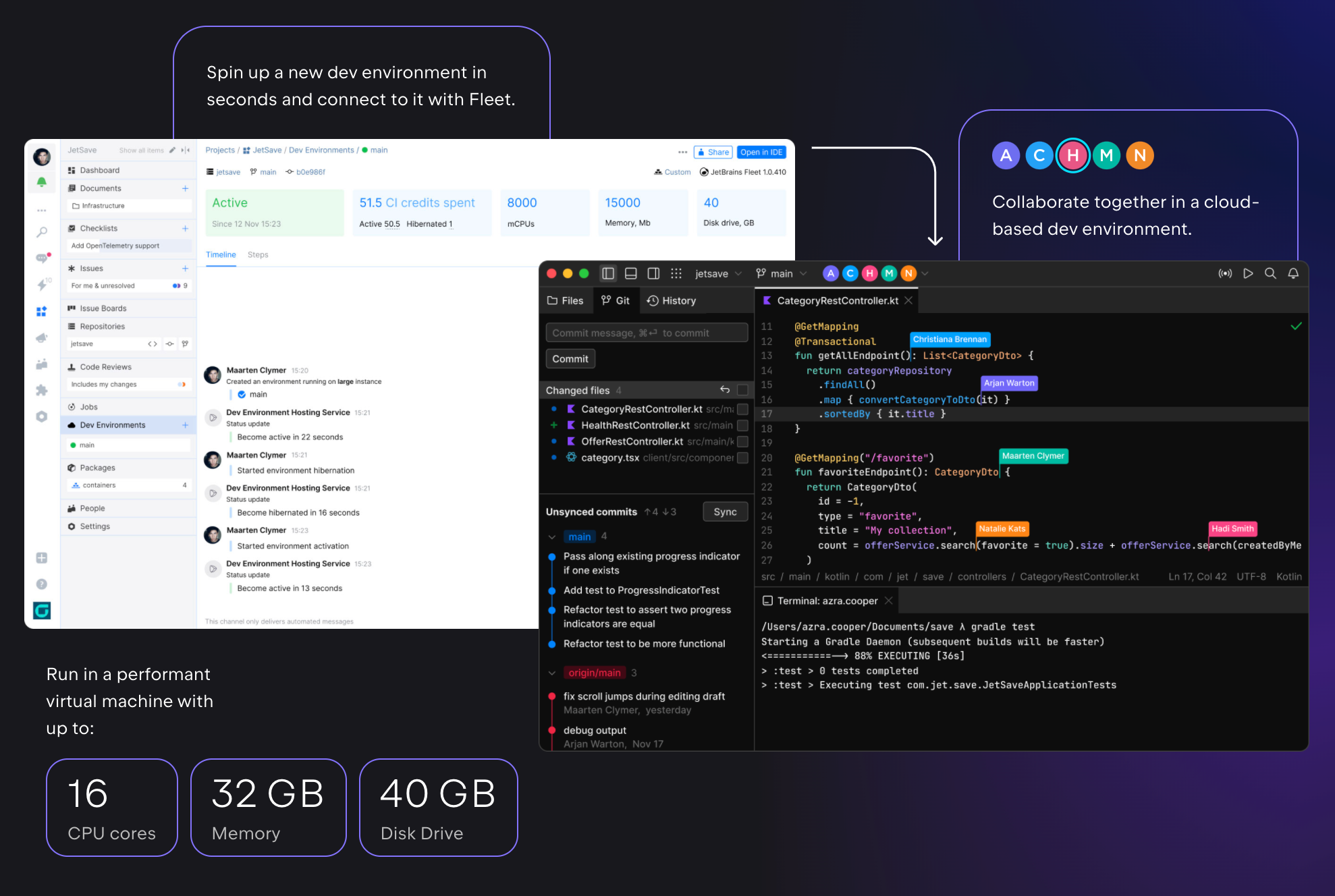Screen dimensions: 1335x896
Task: Click the Share button in Space
Action: [x=713, y=152]
